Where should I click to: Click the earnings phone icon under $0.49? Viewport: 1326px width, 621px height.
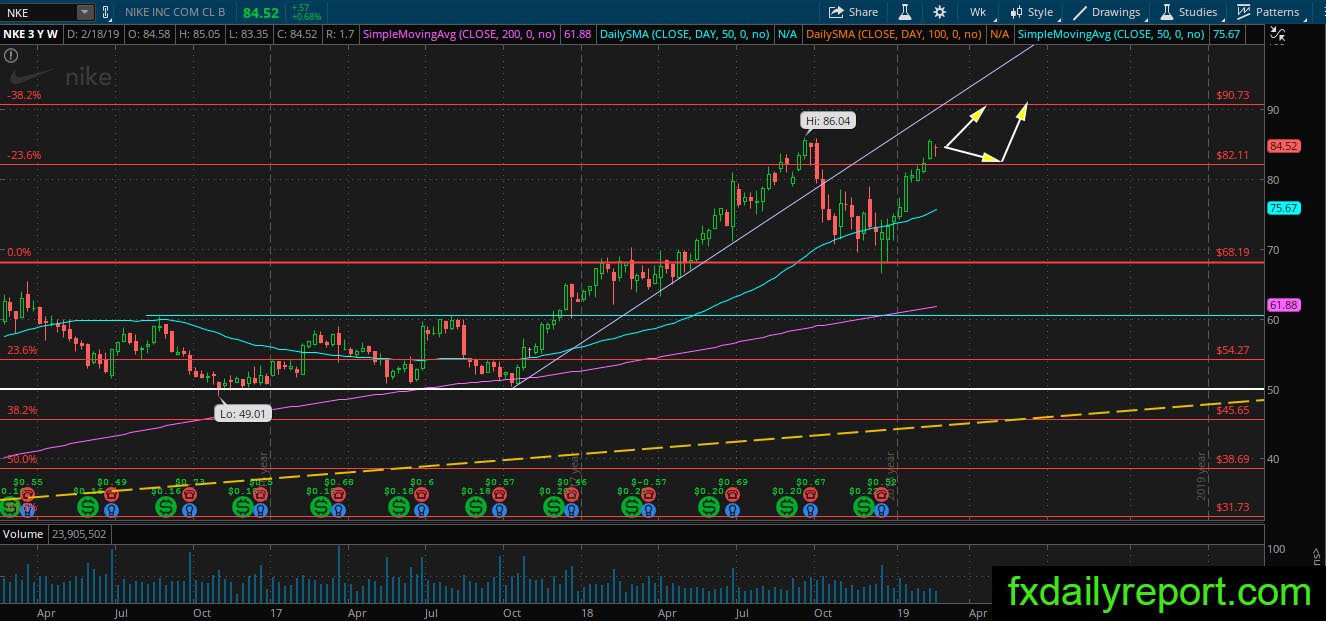[111, 494]
